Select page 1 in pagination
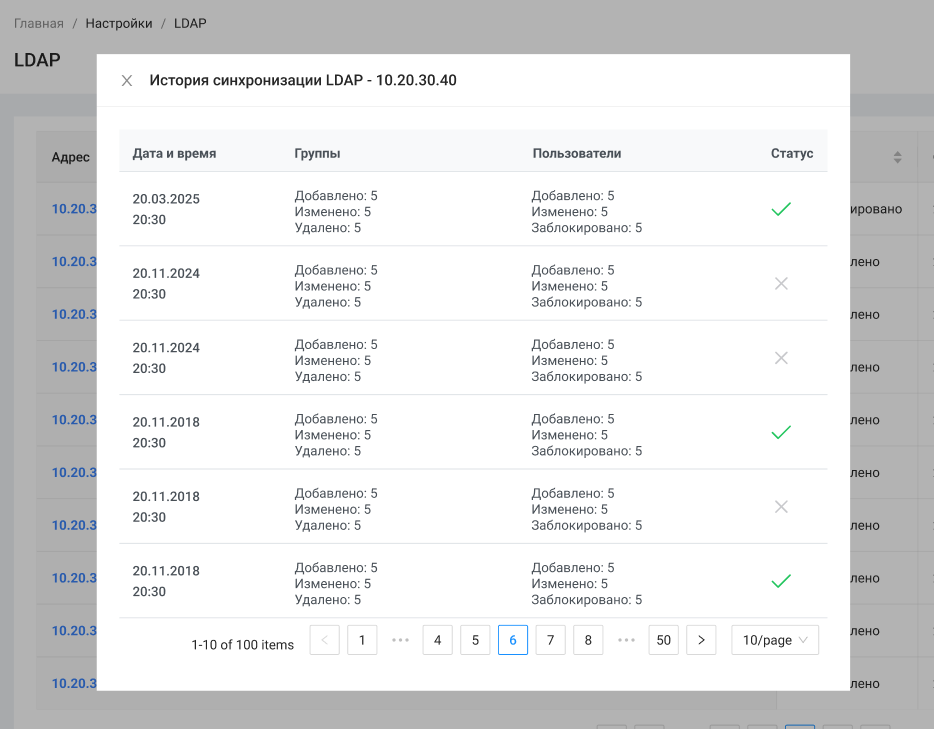934x729 pixels. pos(362,640)
